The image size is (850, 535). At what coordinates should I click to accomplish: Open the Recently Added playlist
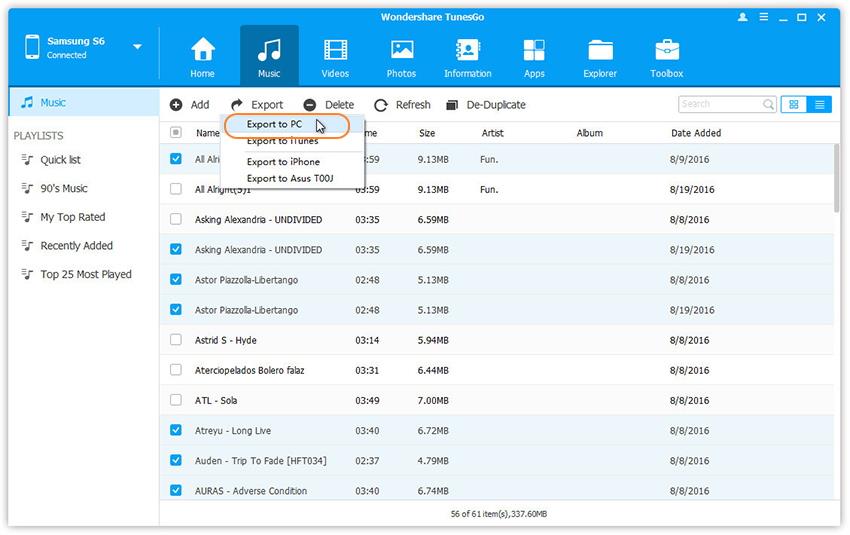coord(76,246)
